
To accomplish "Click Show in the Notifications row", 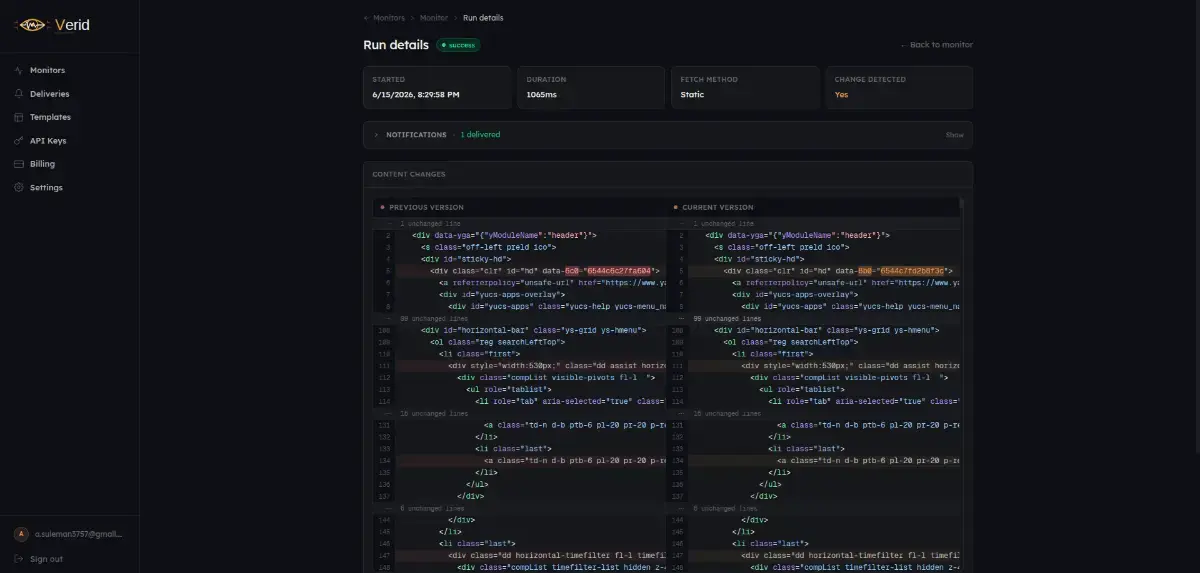I will tap(954, 135).
